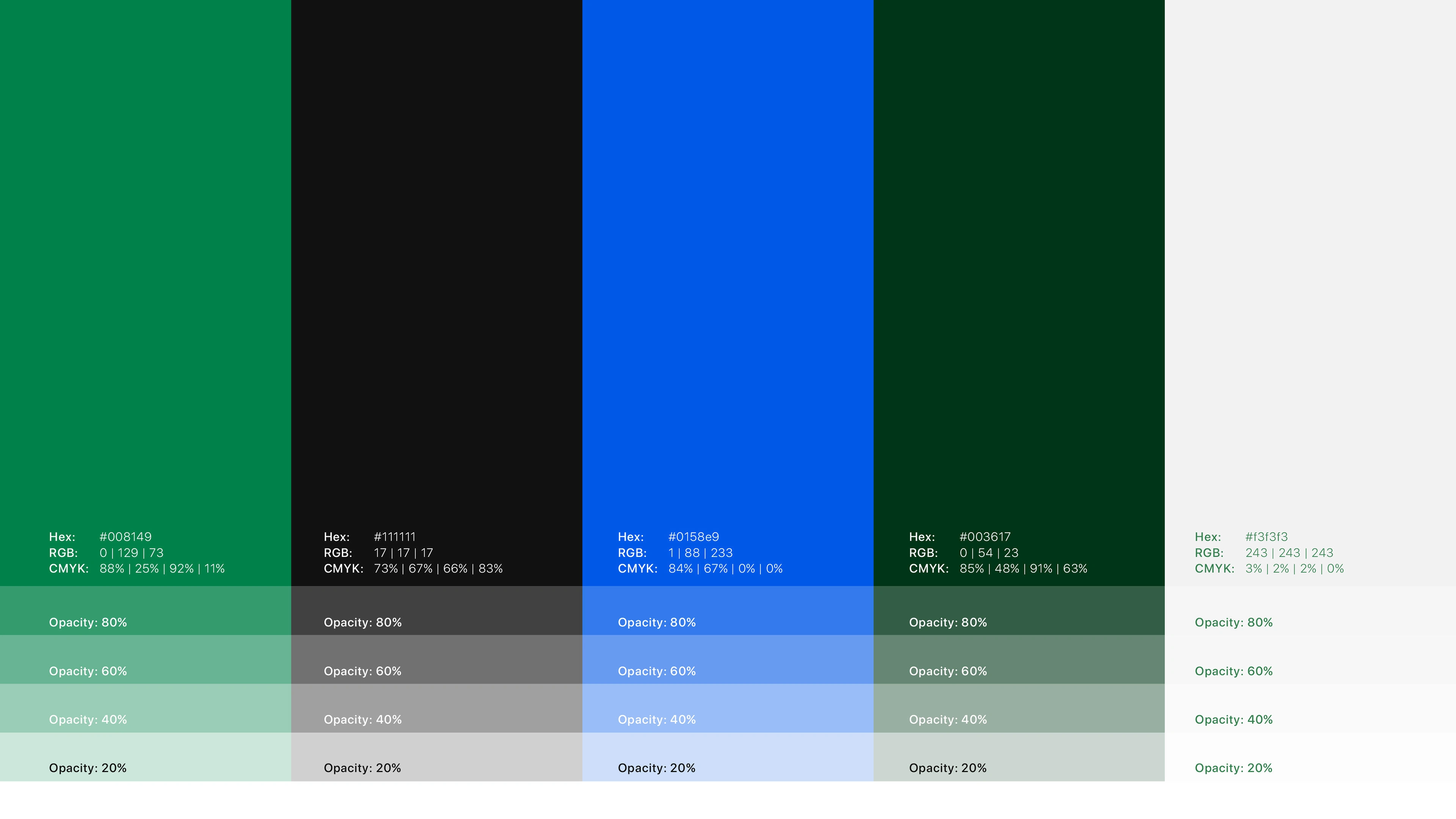Image resolution: width=1456 pixels, height=819 pixels.
Task: Click the dark green Opacity: 60% band
Action: [1018, 659]
